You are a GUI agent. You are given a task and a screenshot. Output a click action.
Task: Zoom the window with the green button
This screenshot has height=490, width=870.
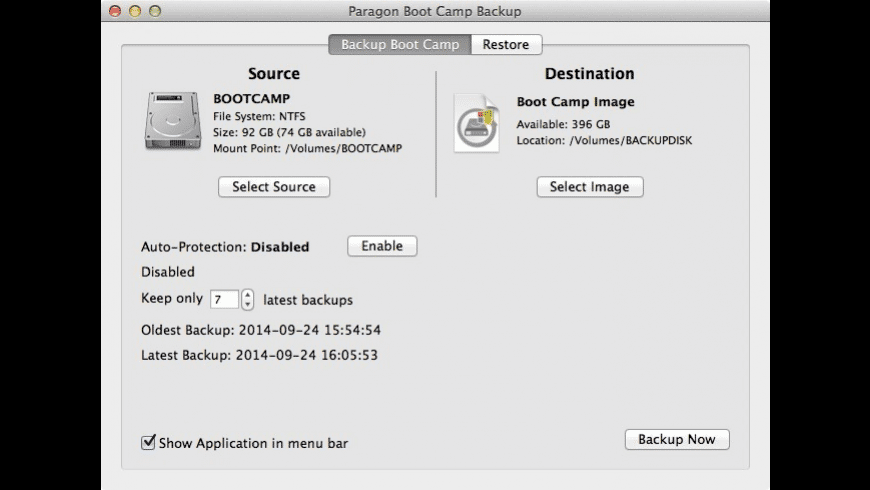coord(155,11)
